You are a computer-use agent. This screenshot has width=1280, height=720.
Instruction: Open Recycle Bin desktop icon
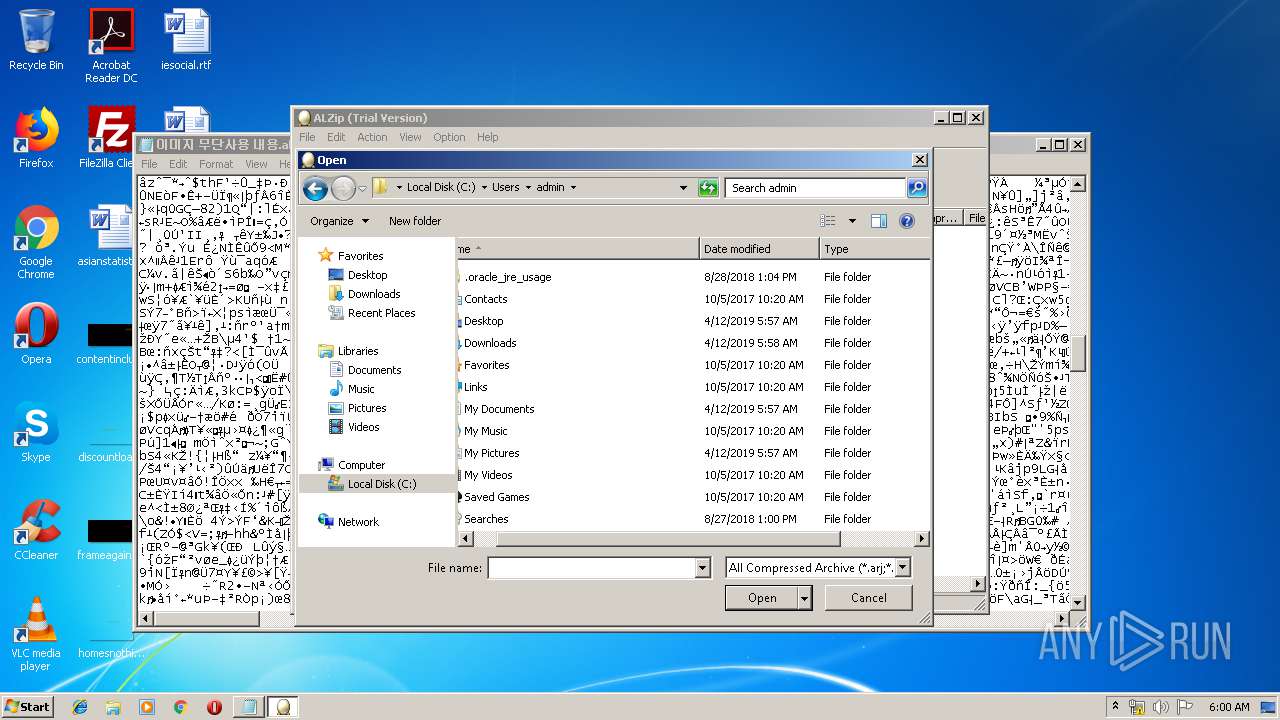(36, 40)
